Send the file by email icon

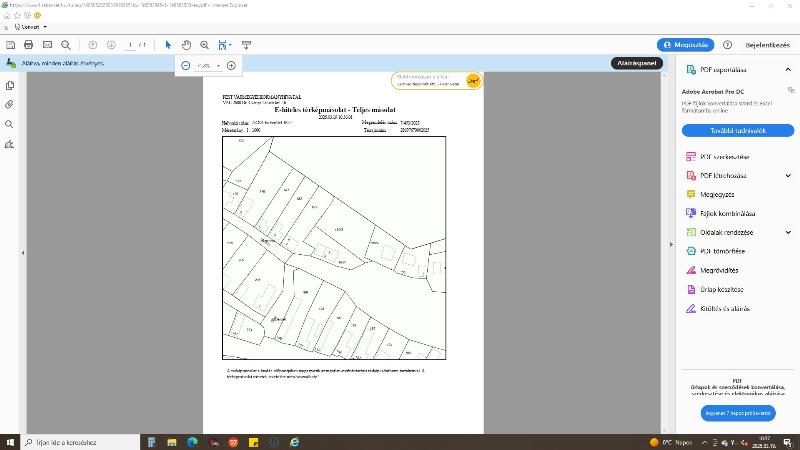click(x=48, y=45)
